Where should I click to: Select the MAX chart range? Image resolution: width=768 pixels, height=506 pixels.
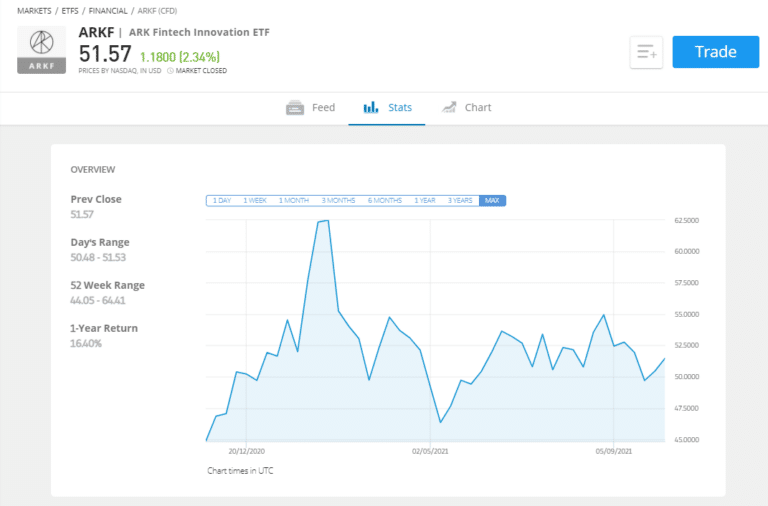coord(492,200)
